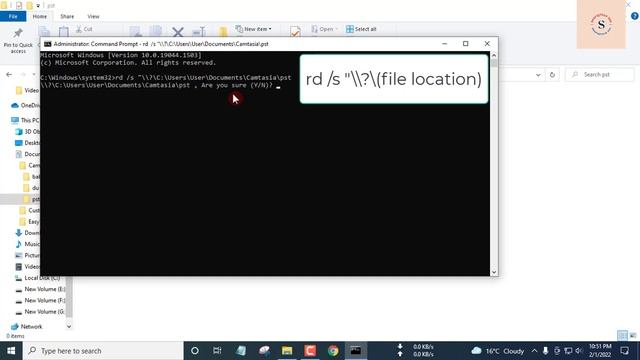Click the New item button in ribbon

(x=253, y=29)
